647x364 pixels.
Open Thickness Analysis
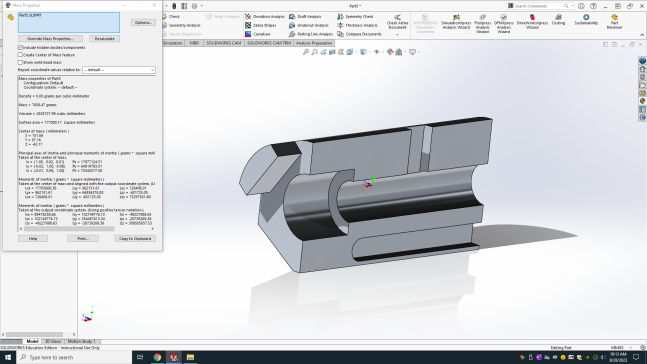[357, 25]
